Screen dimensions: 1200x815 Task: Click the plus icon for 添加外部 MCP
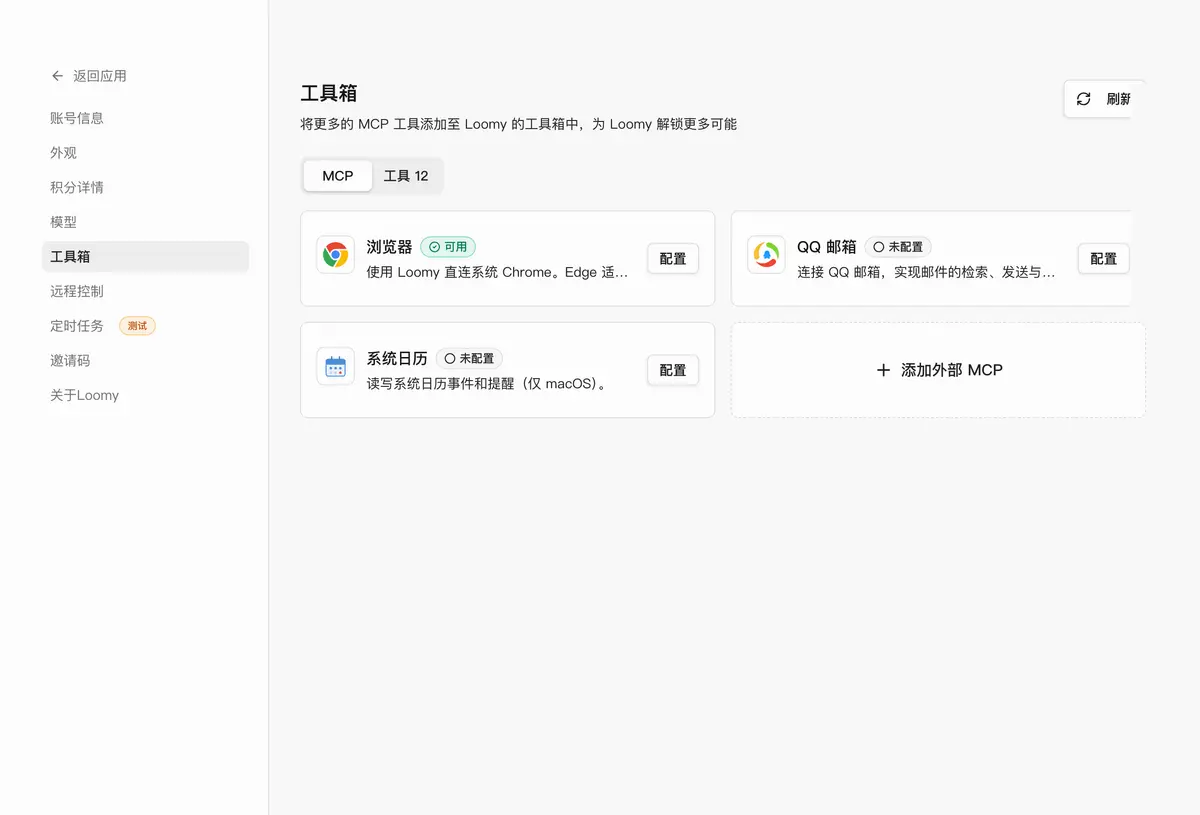[883, 370]
